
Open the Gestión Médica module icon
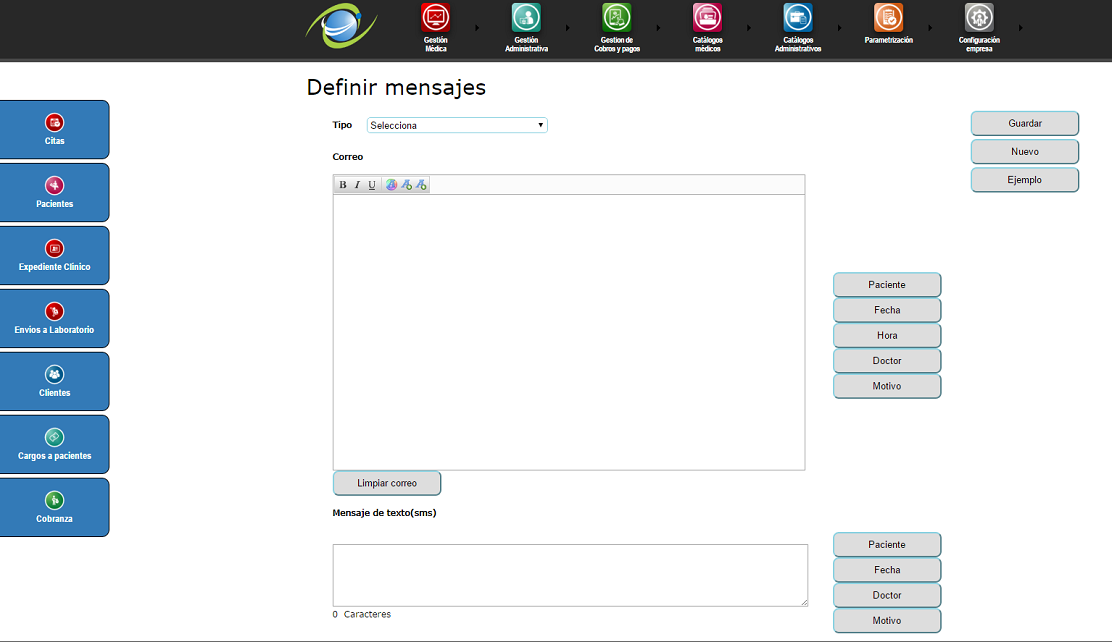click(435, 18)
